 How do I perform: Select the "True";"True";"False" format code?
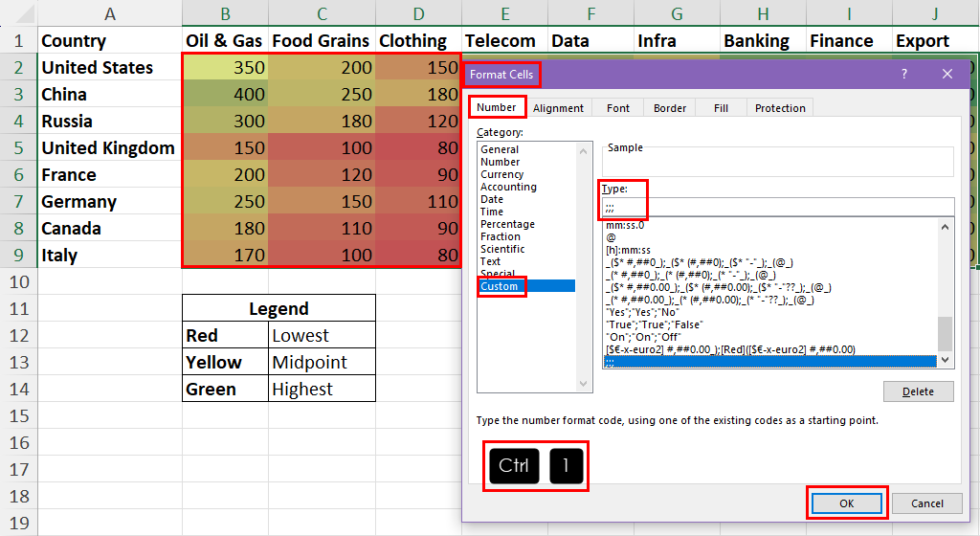pyautogui.click(x=654, y=324)
